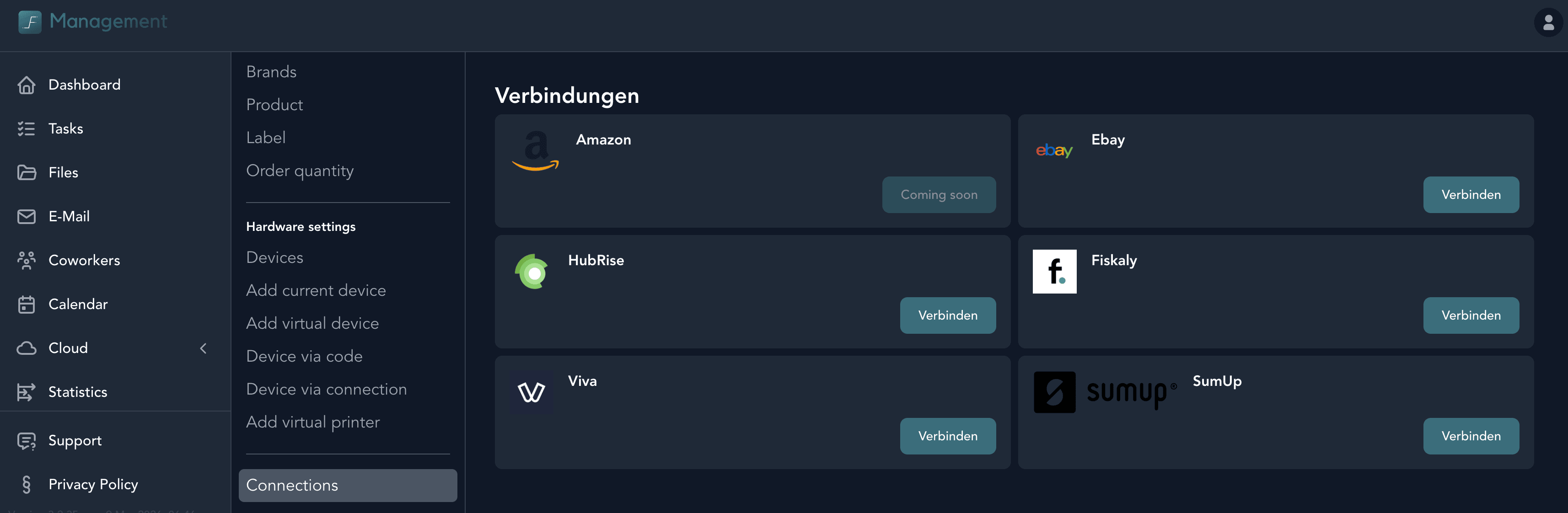Select the Dashboard home icon
Screen dimensions: 1568x513
27,85
